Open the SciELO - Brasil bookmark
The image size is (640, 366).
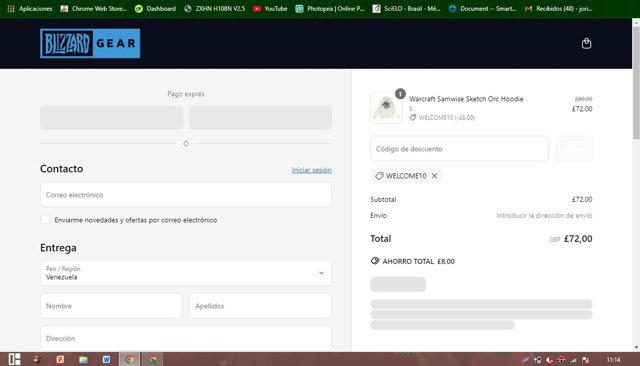(x=407, y=9)
